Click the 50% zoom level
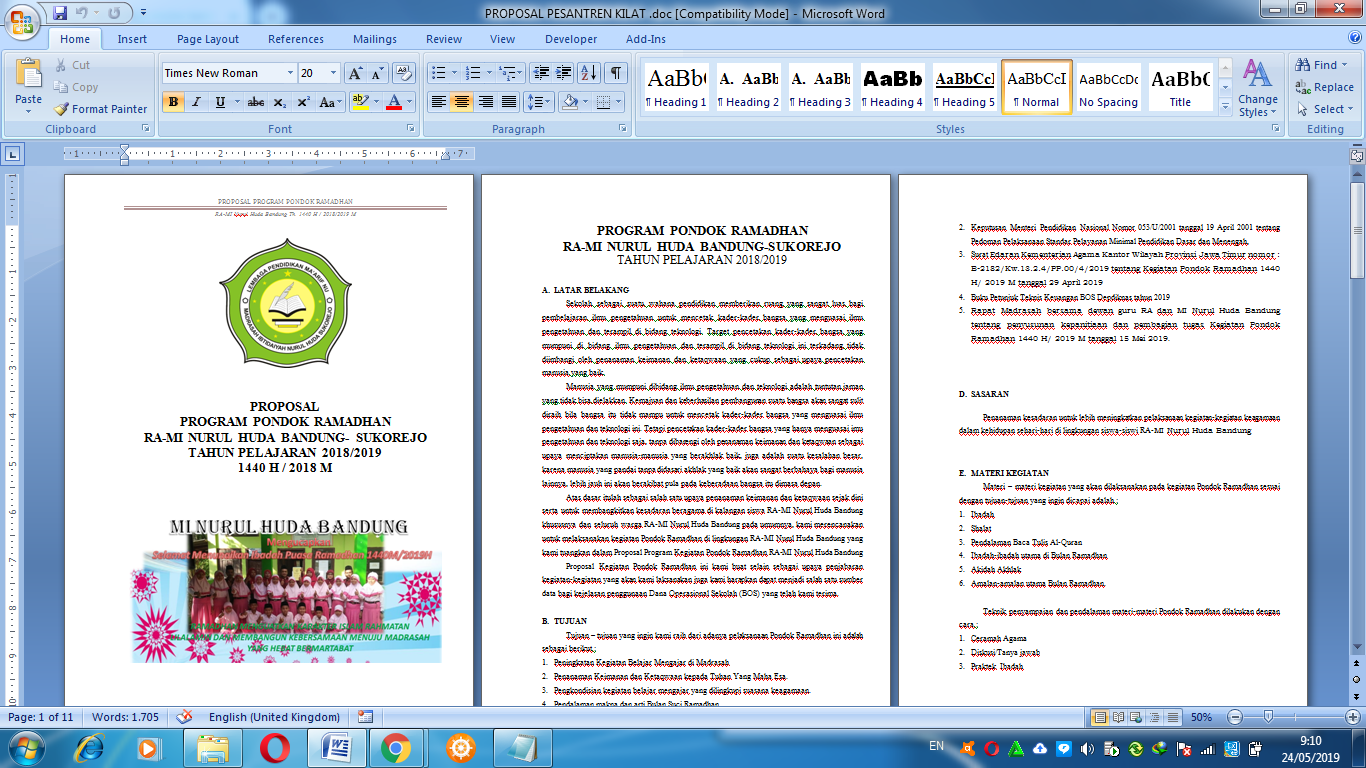The height and width of the screenshot is (768, 1366). pos(1201,717)
